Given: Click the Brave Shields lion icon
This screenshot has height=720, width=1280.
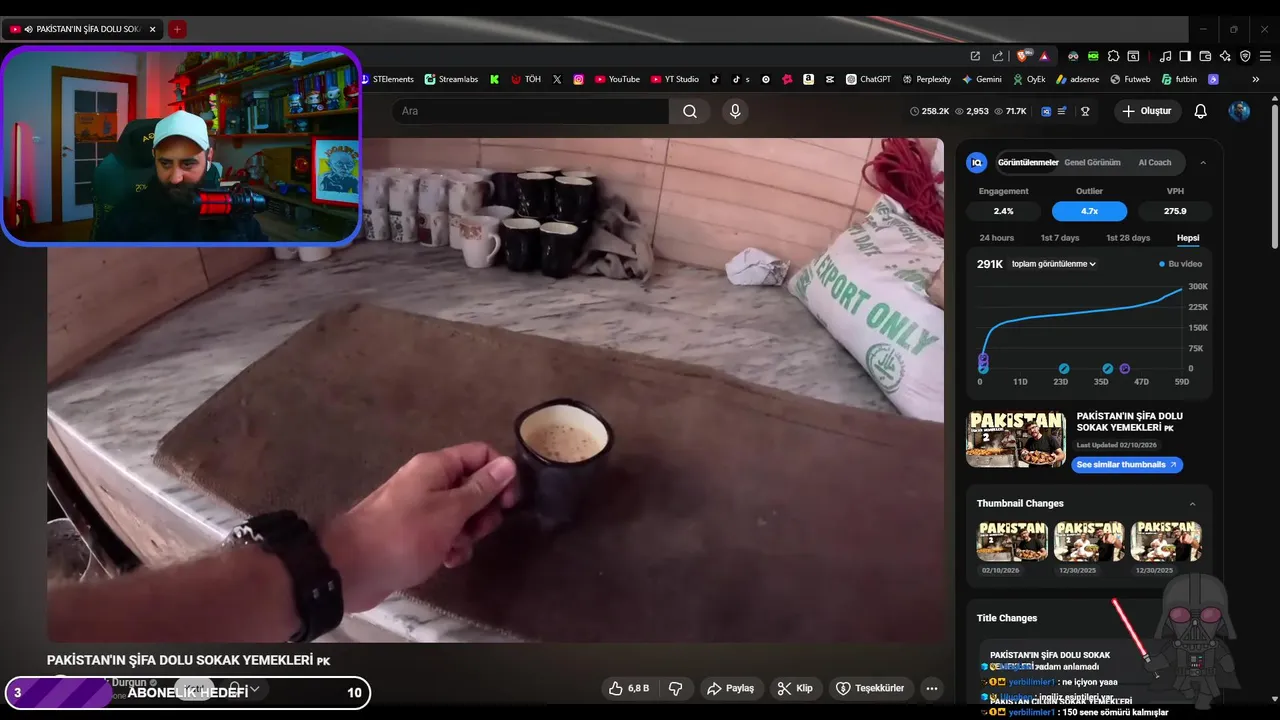Looking at the screenshot, I should coord(1023,56).
